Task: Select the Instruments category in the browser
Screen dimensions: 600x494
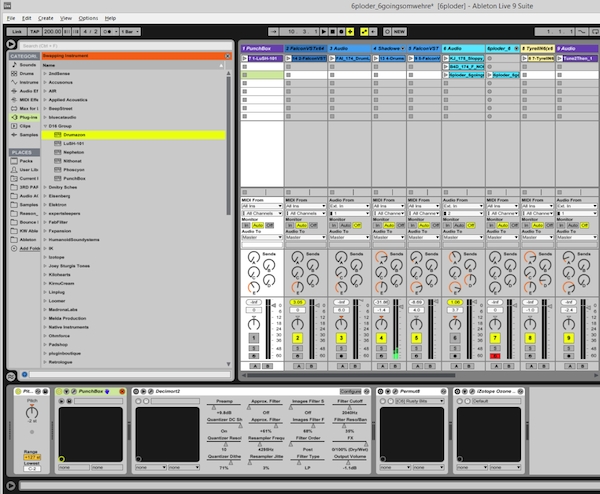Action: click(24, 82)
